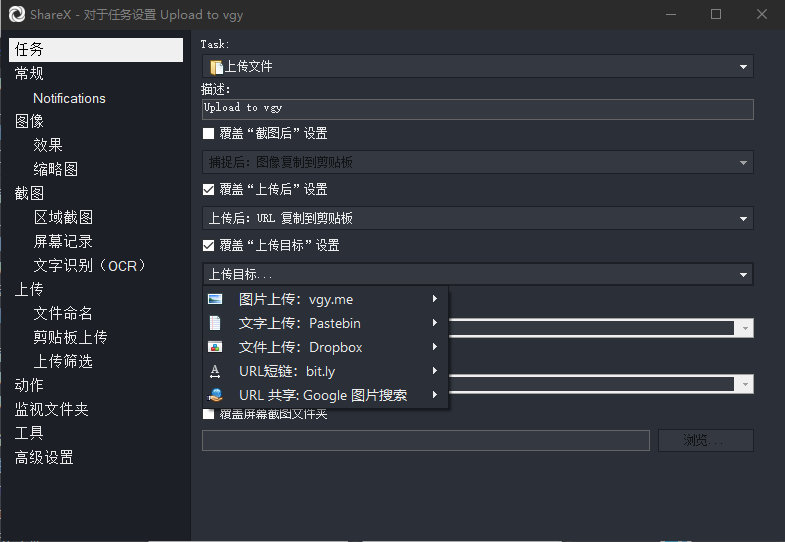Click the file upload icon beside Dropbox
This screenshot has width=785, height=542.
tap(215, 347)
